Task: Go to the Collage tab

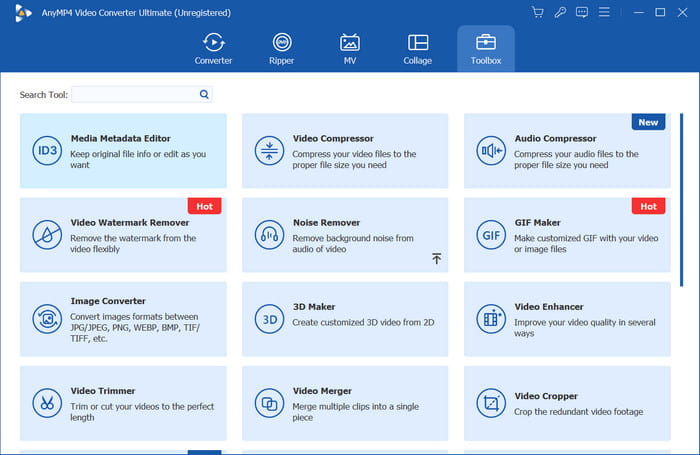Action: pyautogui.click(x=417, y=49)
